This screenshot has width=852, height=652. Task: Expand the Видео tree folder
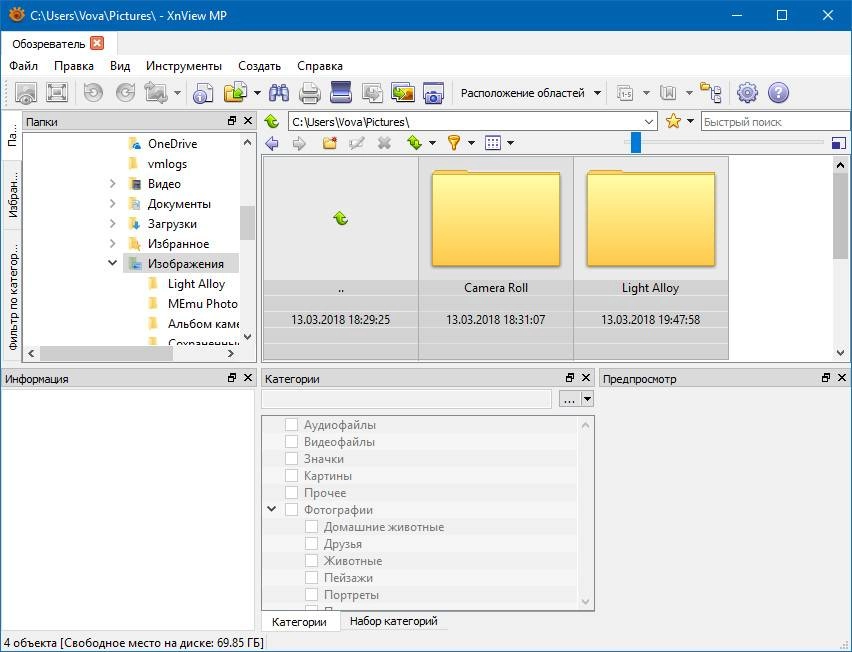pos(112,184)
